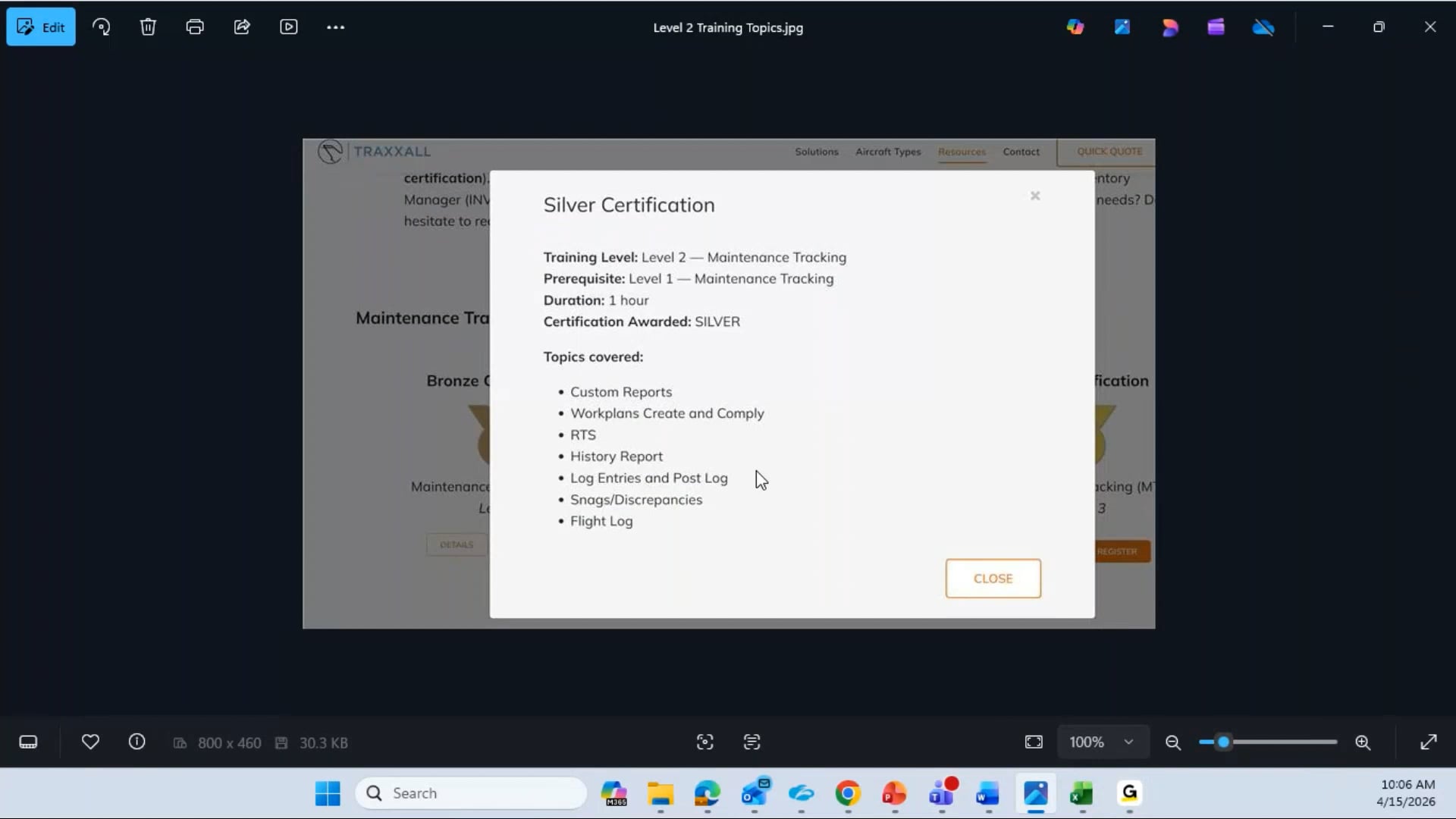Open the Copilot icon in title bar

click(1075, 27)
